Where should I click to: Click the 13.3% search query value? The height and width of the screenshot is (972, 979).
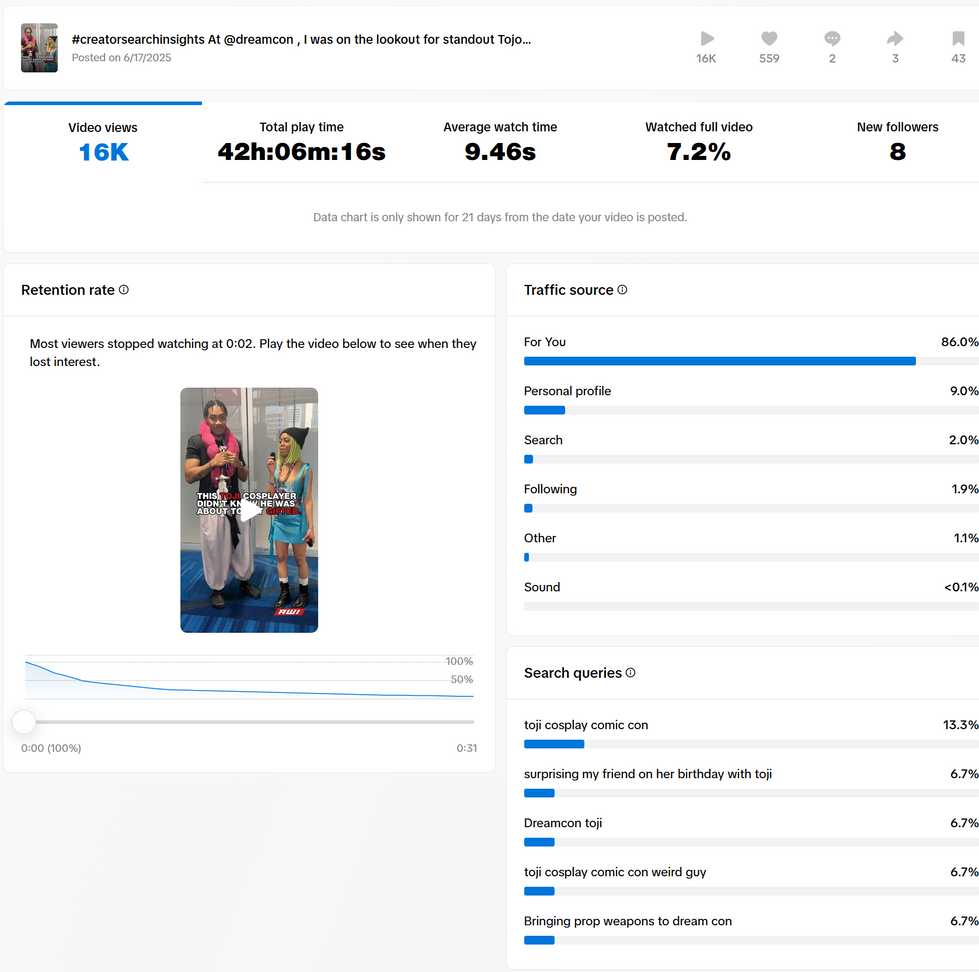tap(960, 725)
